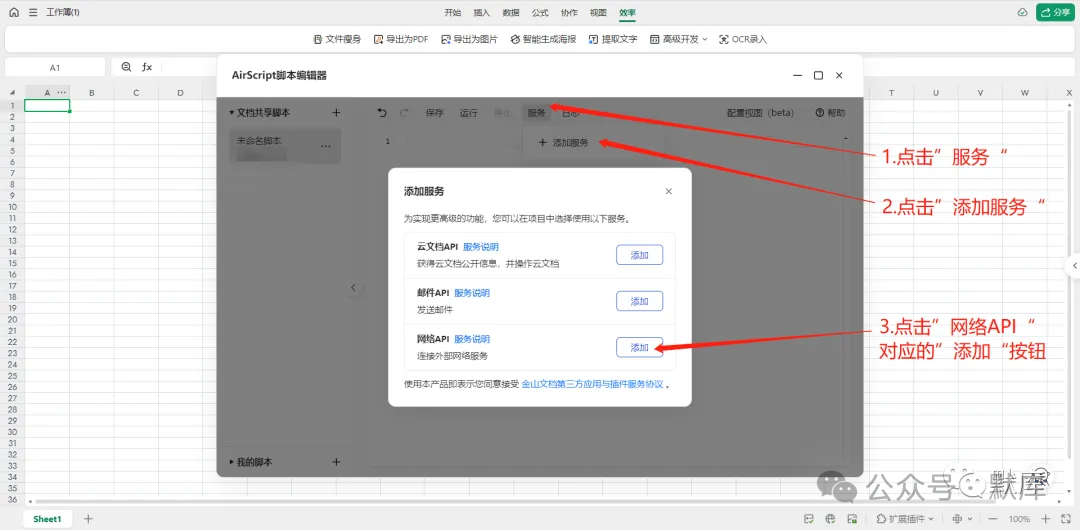Click 导出为图片 in the toolbar
Image resolution: width=1080 pixels, height=530 pixels.
click(470, 39)
